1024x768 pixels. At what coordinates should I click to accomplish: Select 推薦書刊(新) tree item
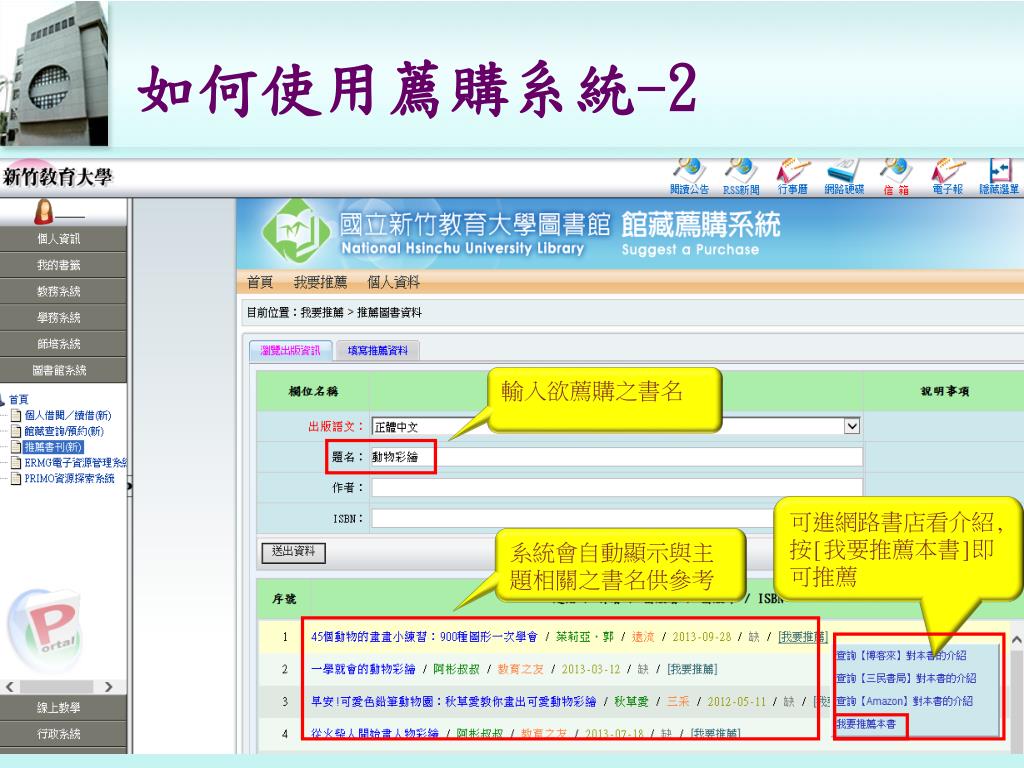point(53,447)
